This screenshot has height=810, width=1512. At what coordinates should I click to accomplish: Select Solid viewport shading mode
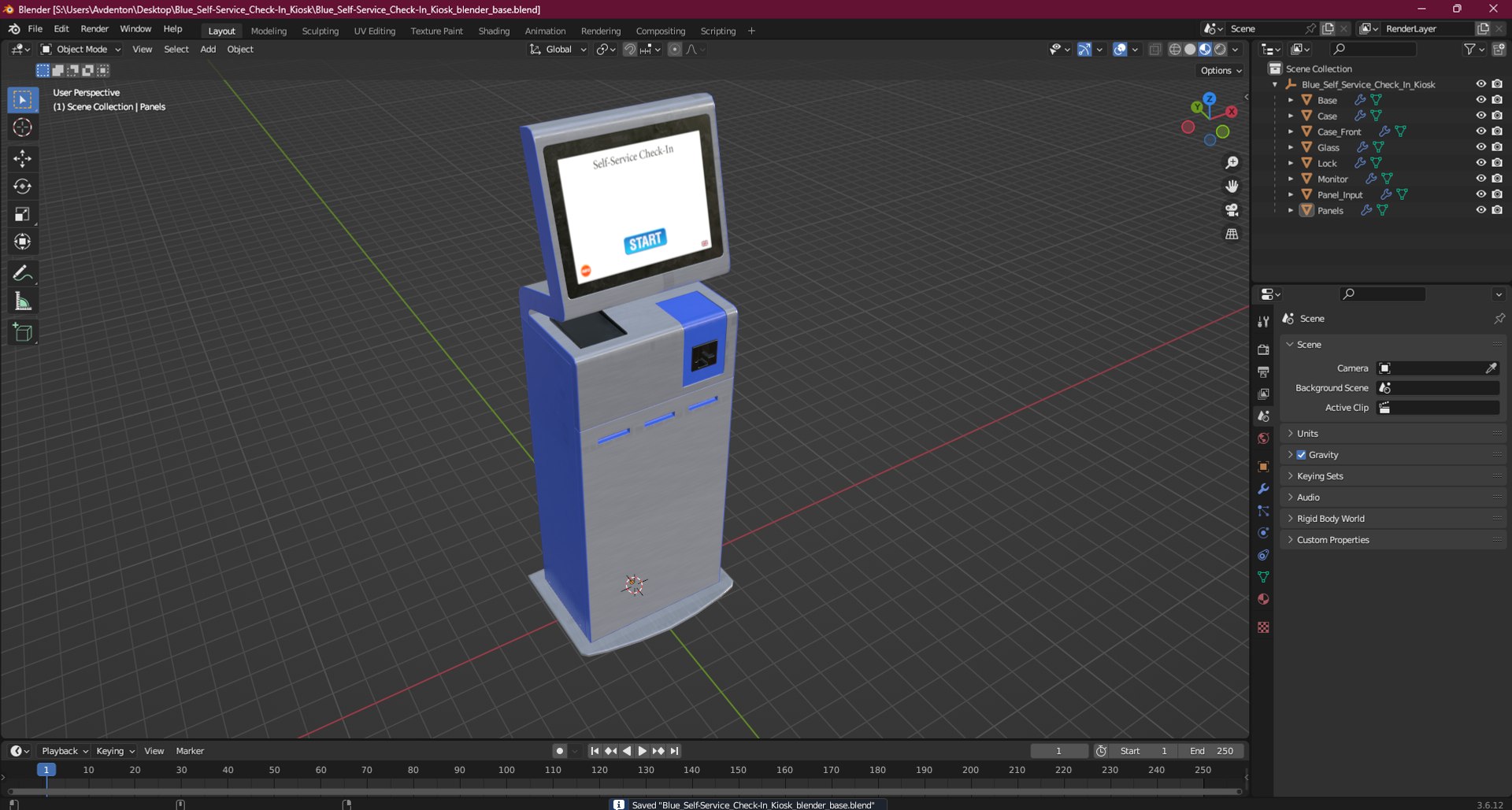(1190, 50)
